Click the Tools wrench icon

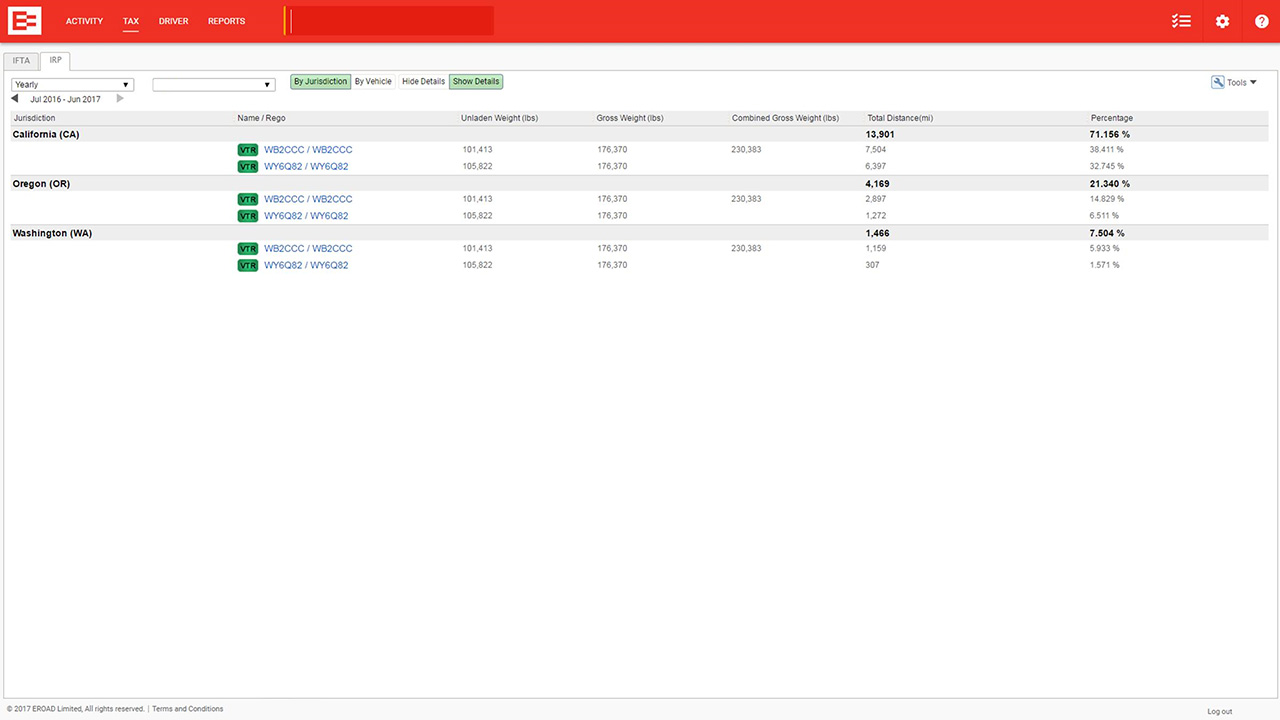(1218, 83)
